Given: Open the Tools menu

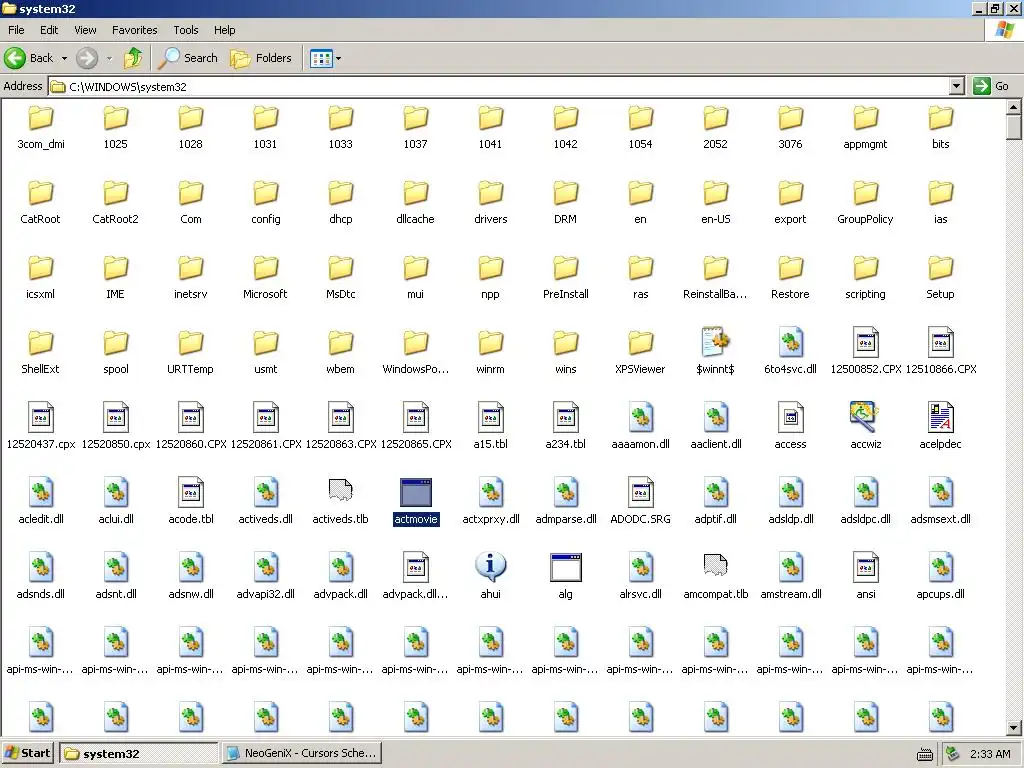Looking at the screenshot, I should pyautogui.click(x=185, y=30).
